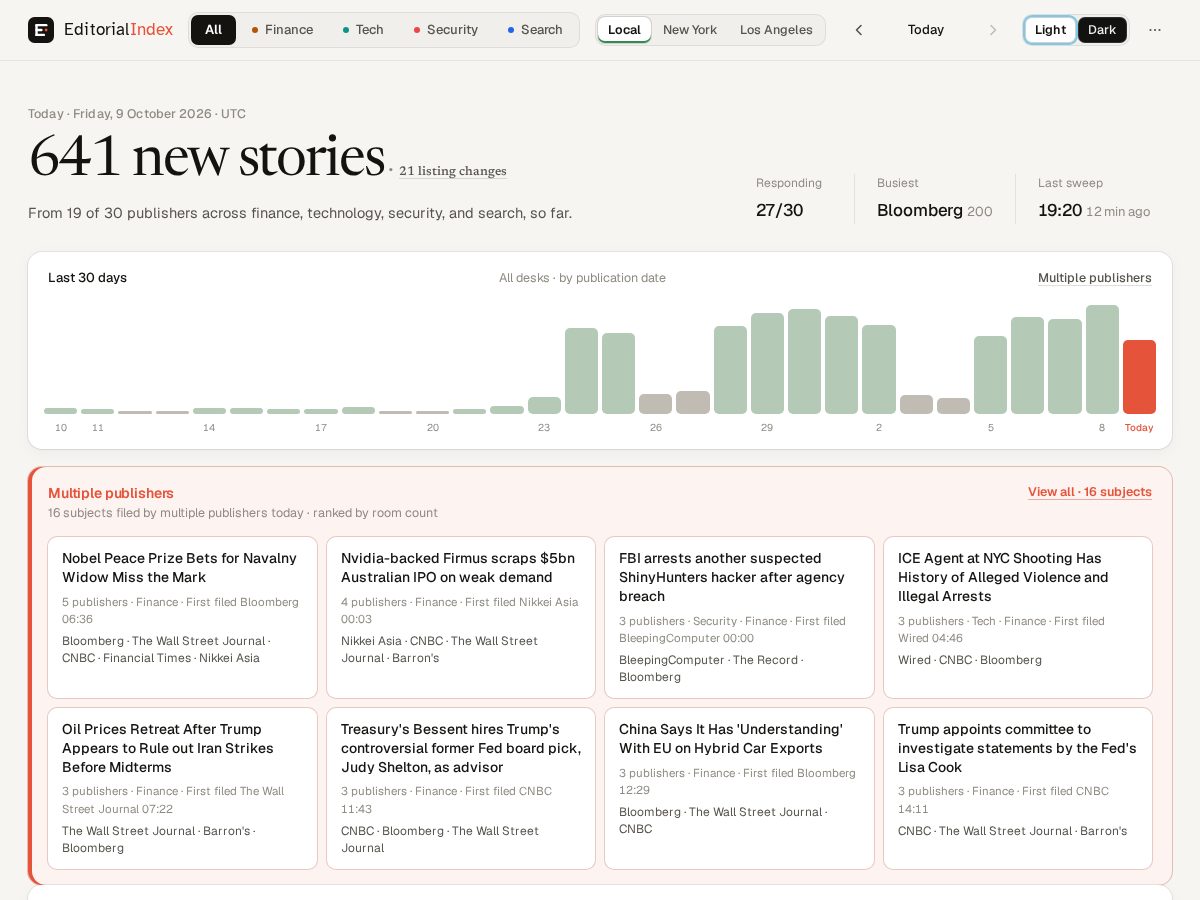This screenshot has width=1200, height=900.
Task: Click the Last 30 days chart label
Action: [x=88, y=278]
